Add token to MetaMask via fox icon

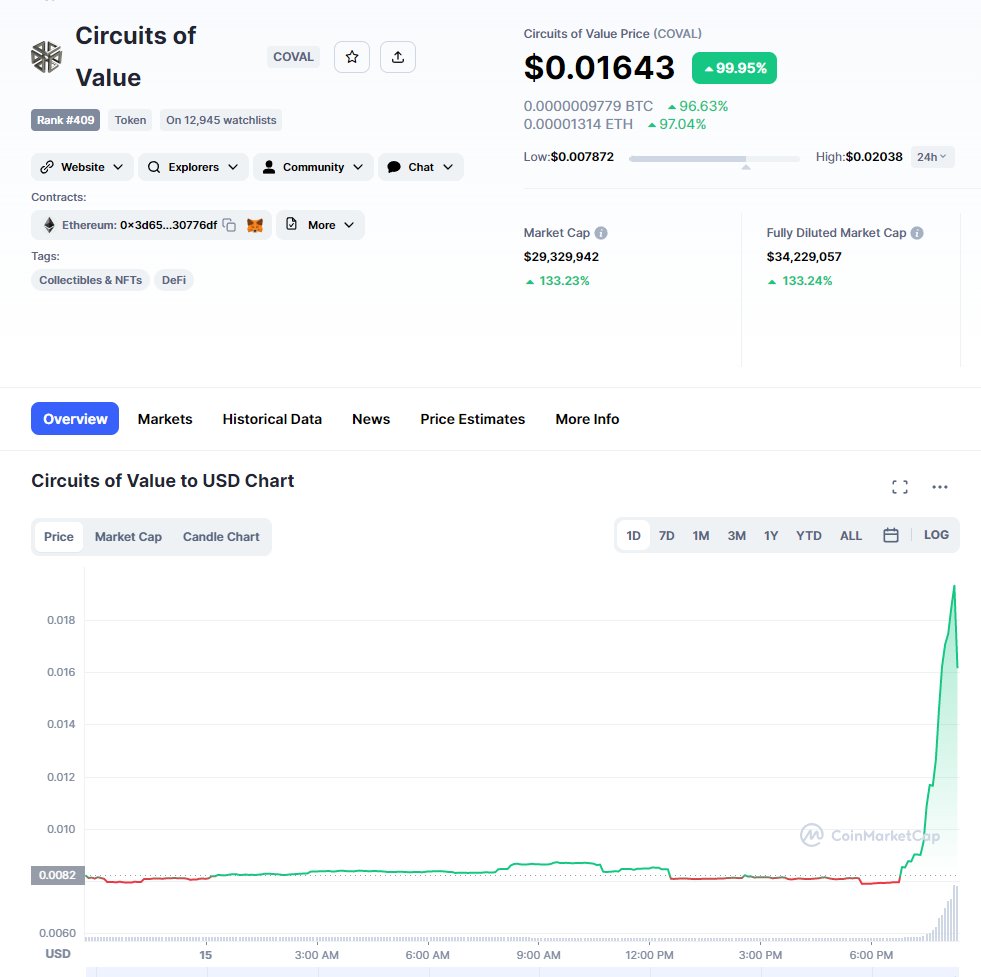pyautogui.click(x=255, y=225)
